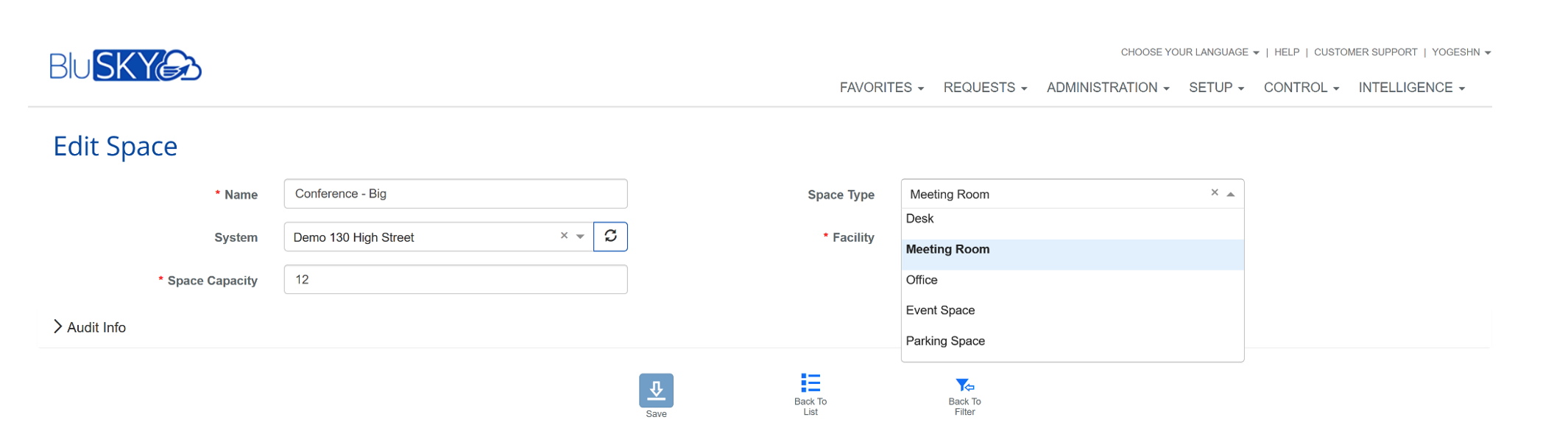The image size is (1568, 448).
Task: Clear the Space Type selection with X
Action: 1215,193
